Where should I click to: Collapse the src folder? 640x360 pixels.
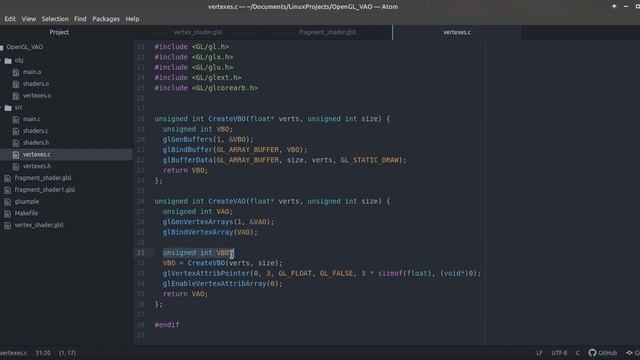point(18,108)
